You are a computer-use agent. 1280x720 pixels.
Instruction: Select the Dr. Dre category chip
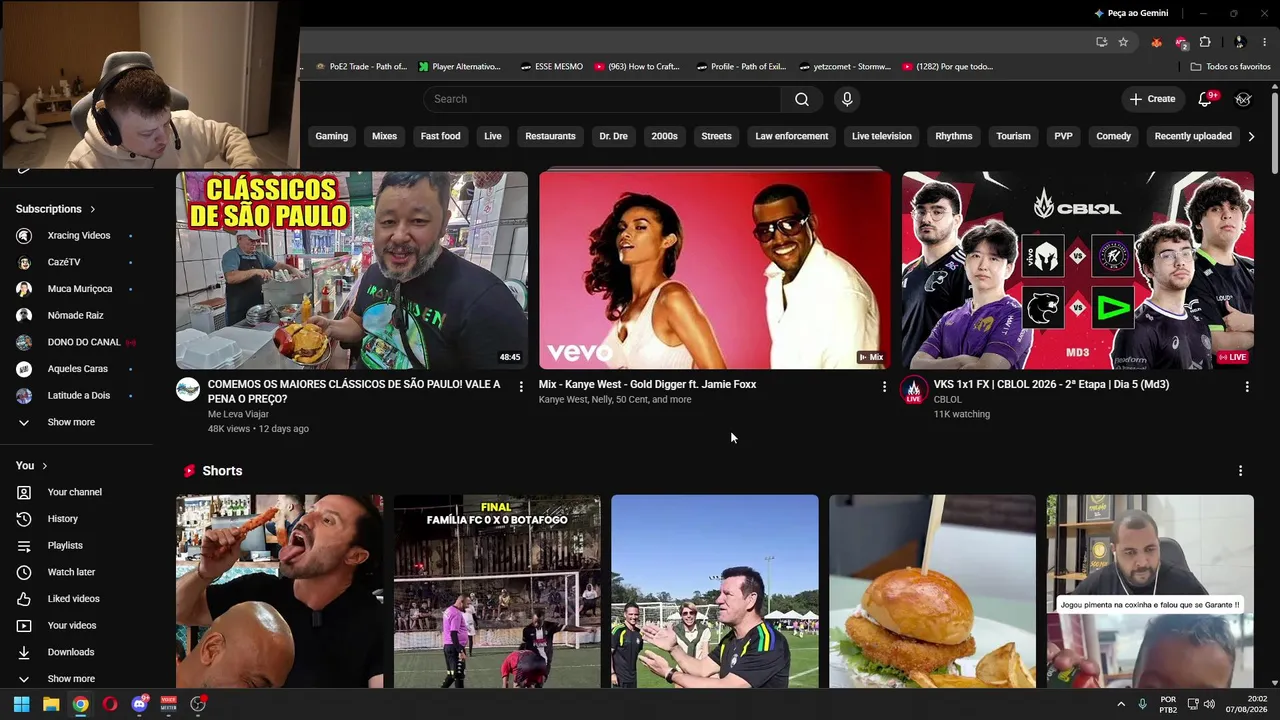(x=614, y=136)
